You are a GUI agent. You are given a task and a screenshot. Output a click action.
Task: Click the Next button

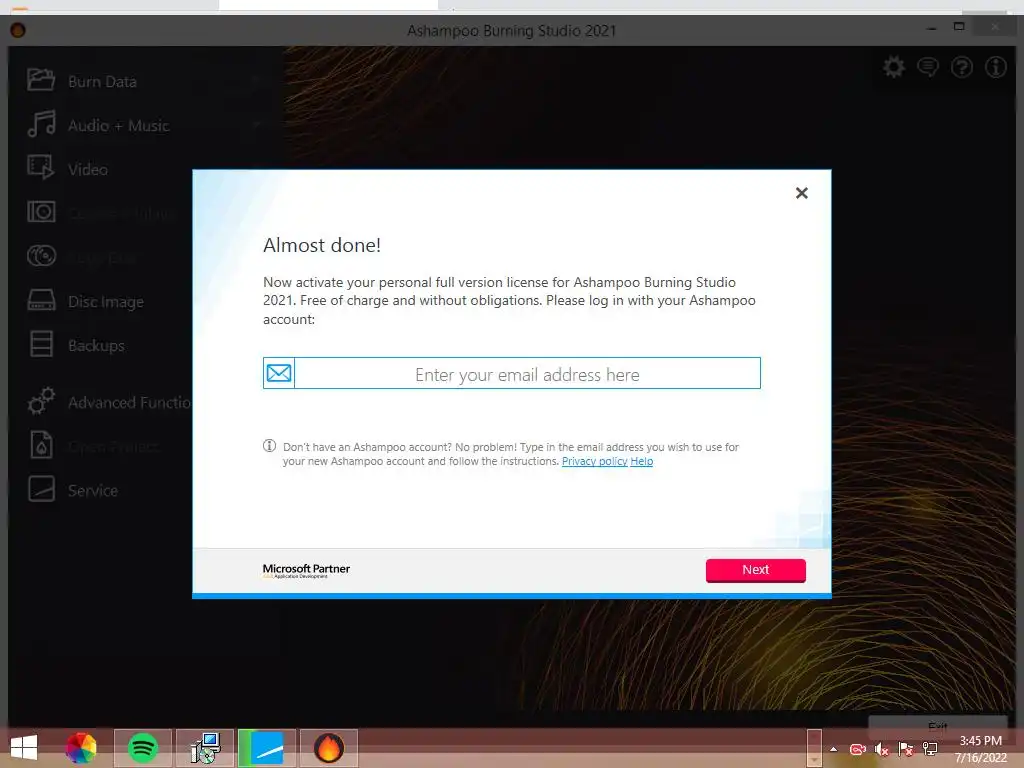(756, 569)
